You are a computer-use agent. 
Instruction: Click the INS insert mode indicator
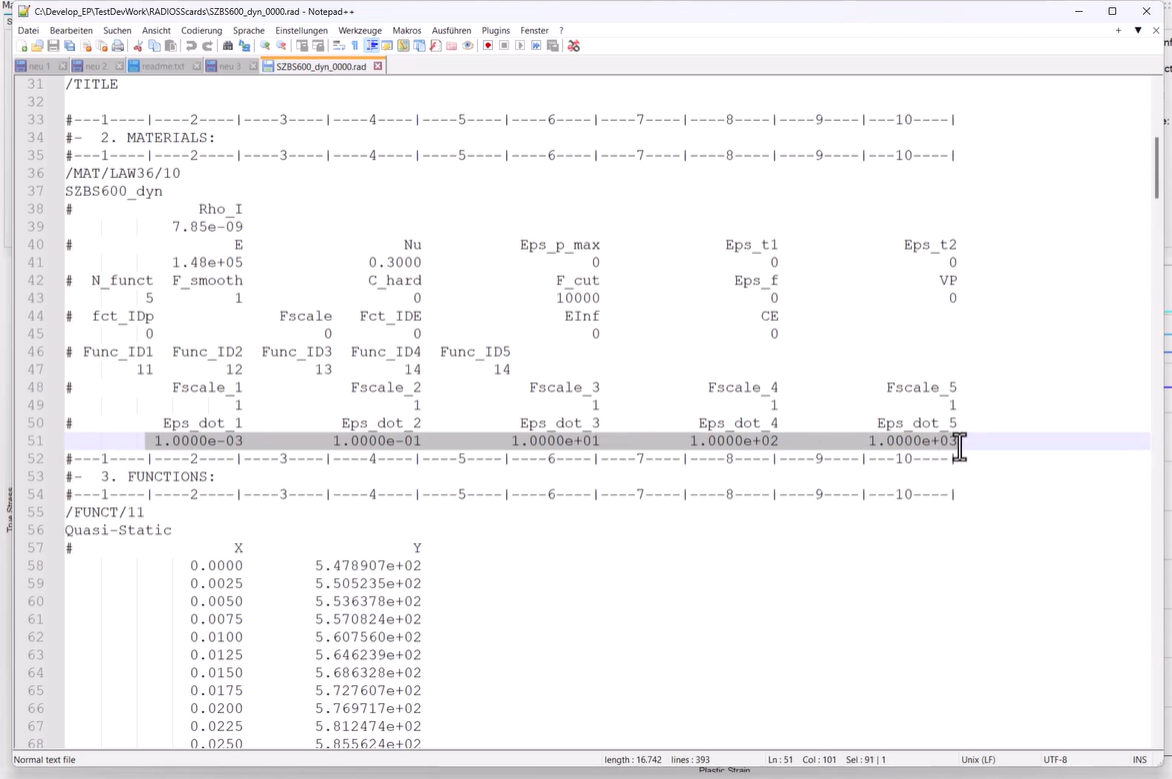point(1139,760)
